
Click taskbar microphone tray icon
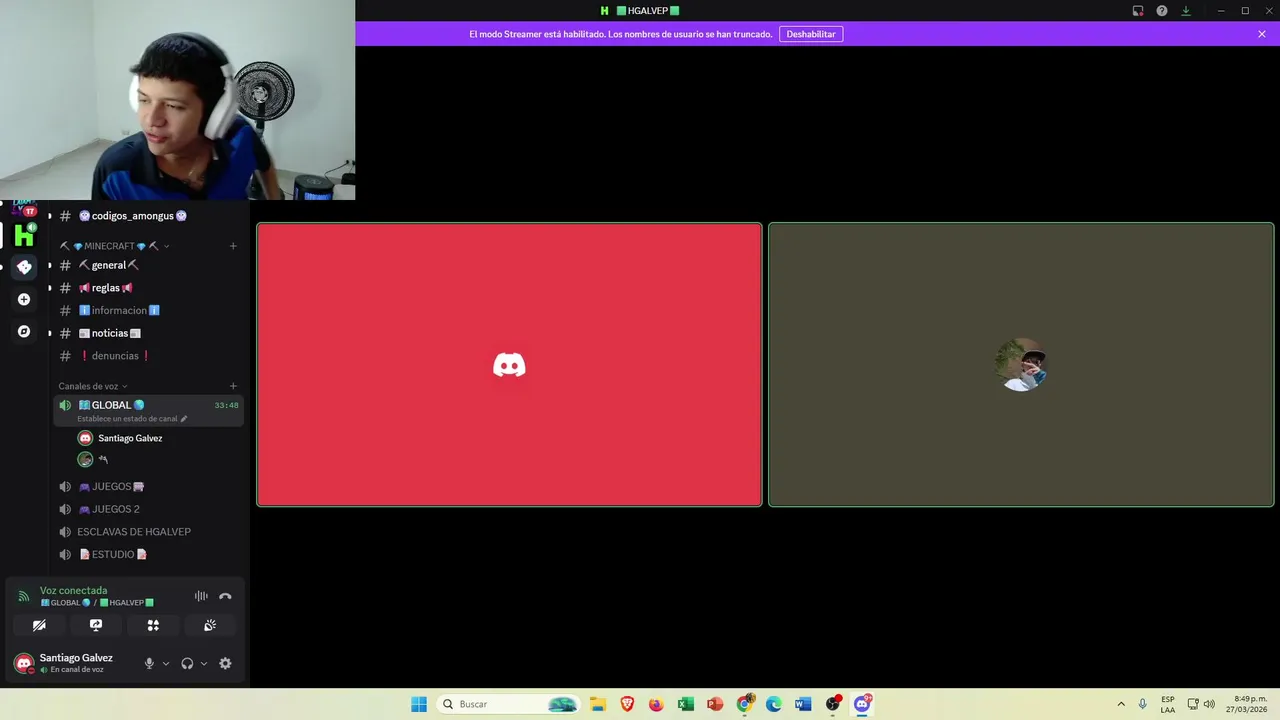[1143, 704]
